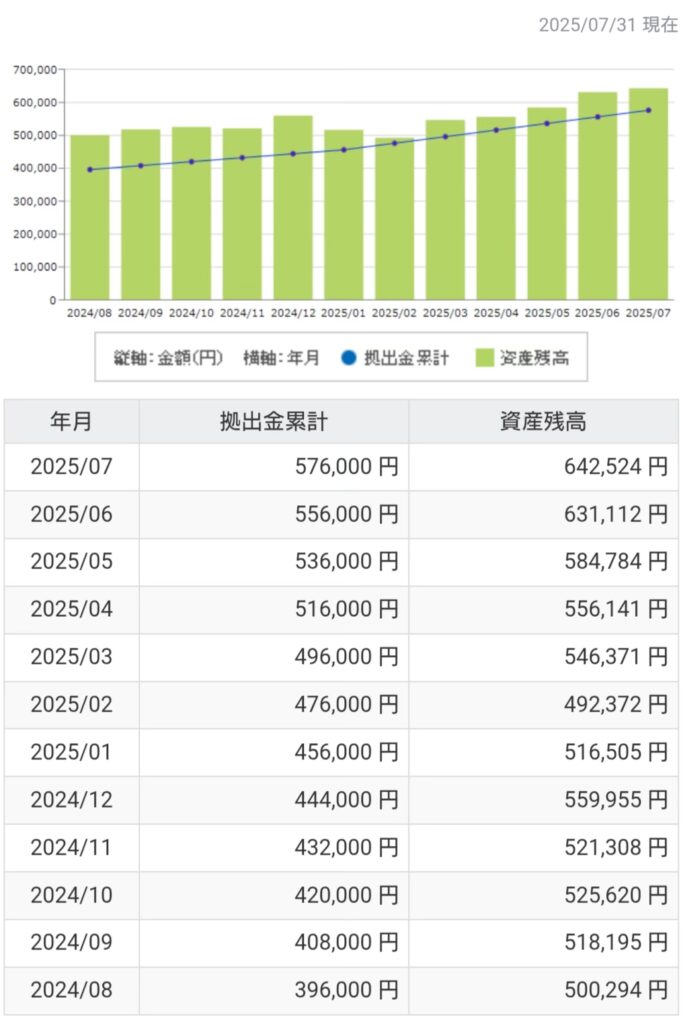Select the 2025/07 bar in the chart

(x=648, y=194)
